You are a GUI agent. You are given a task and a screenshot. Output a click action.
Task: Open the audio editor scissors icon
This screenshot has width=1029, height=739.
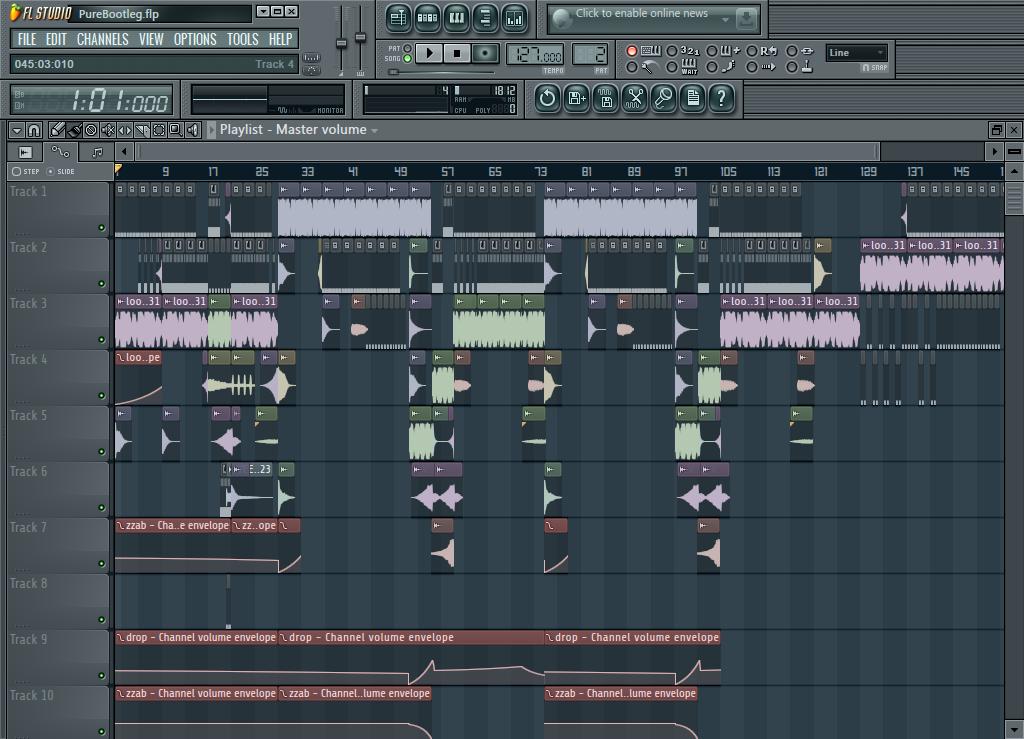[x=634, y=98]
